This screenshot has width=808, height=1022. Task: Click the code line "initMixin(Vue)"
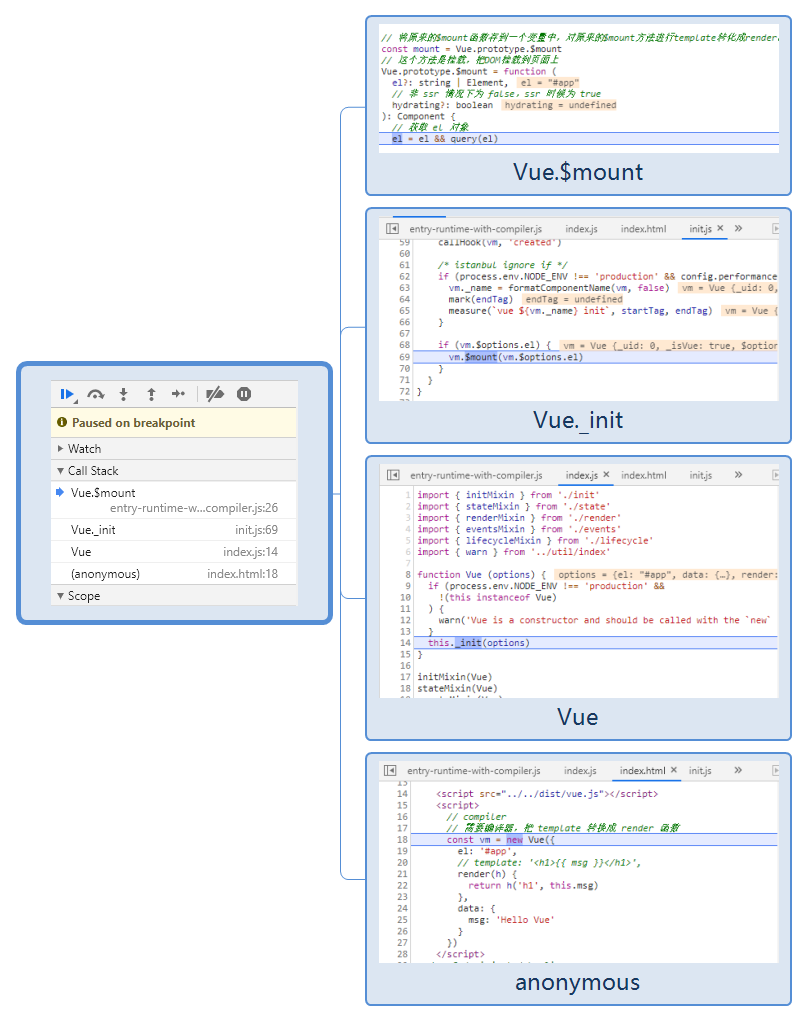pos(455,677)
